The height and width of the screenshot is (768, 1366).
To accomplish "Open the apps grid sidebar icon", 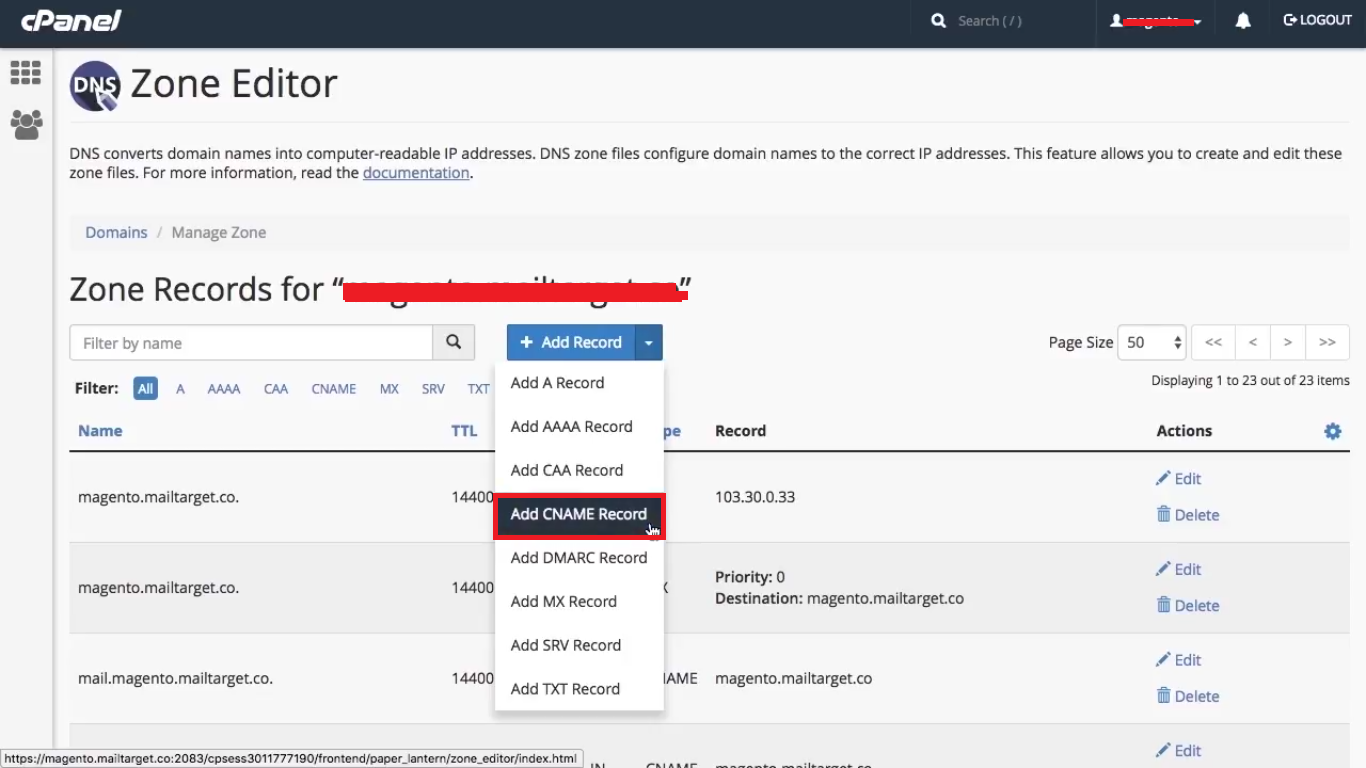I will click(25, 72).
